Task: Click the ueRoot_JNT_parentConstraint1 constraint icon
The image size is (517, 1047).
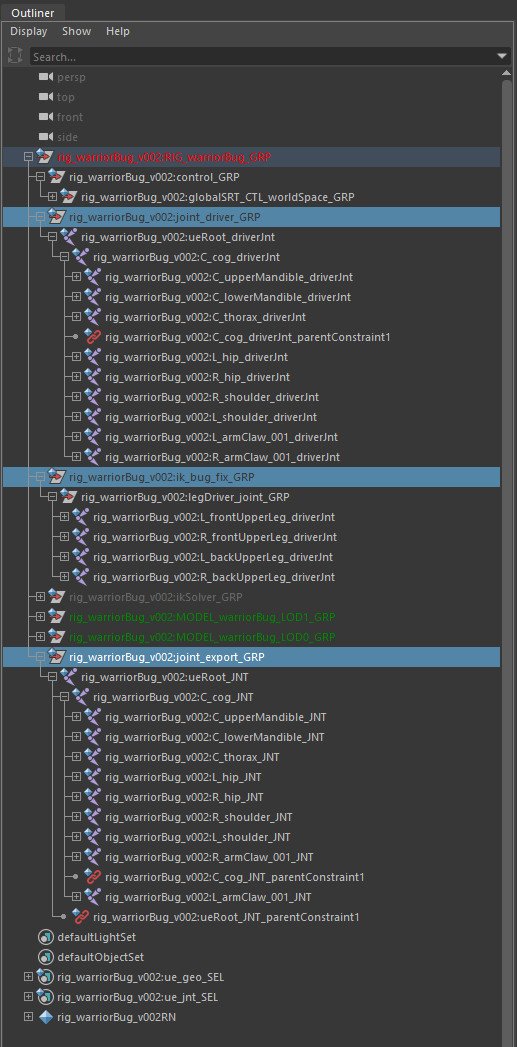Action: point(80,917)
